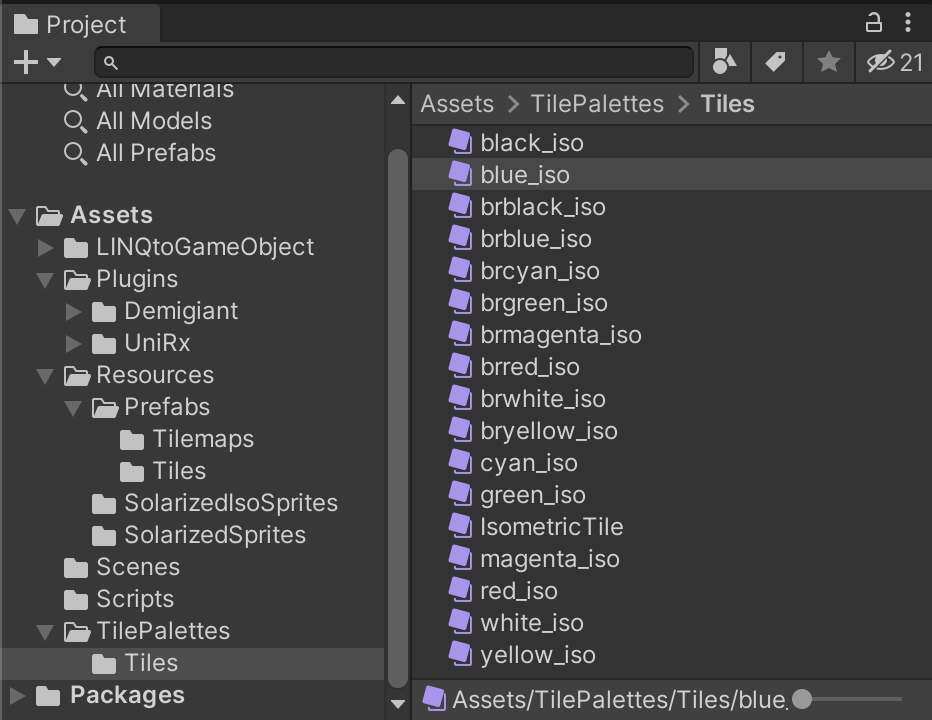Go to Assets in the breadcrumb
Screen dimensions: 932x720
click(x=457, y=103)
